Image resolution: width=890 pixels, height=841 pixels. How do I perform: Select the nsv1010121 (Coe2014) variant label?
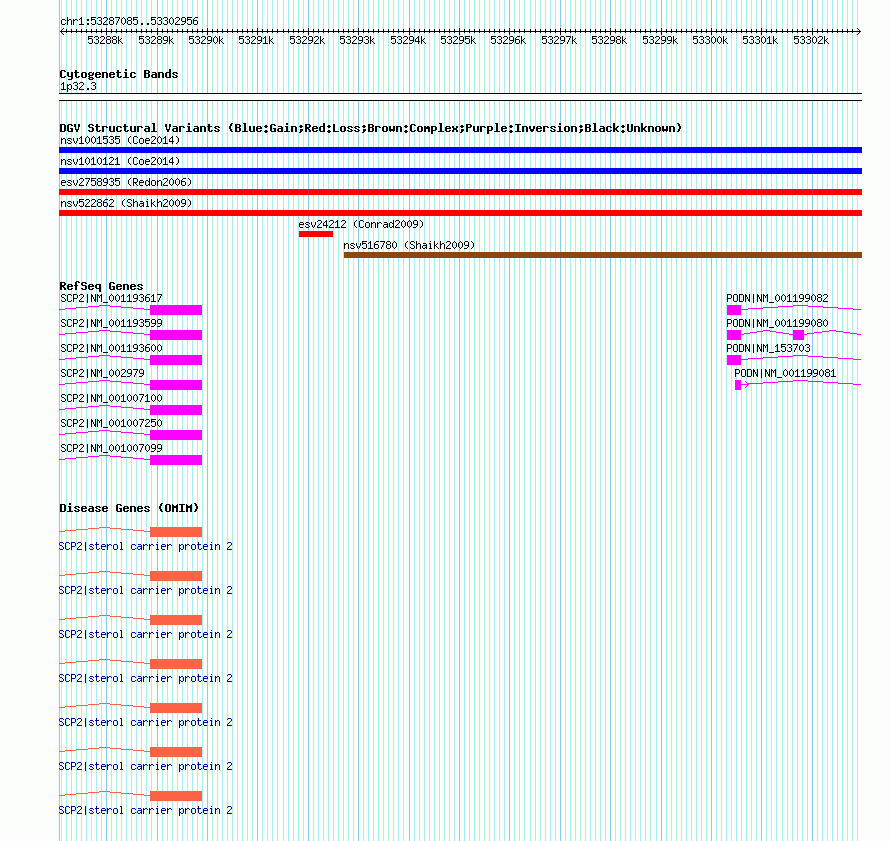120,161
